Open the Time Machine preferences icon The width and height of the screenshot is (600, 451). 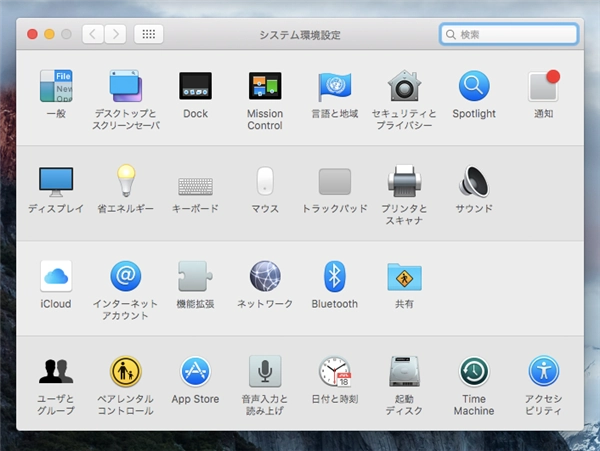pos(474,371)
